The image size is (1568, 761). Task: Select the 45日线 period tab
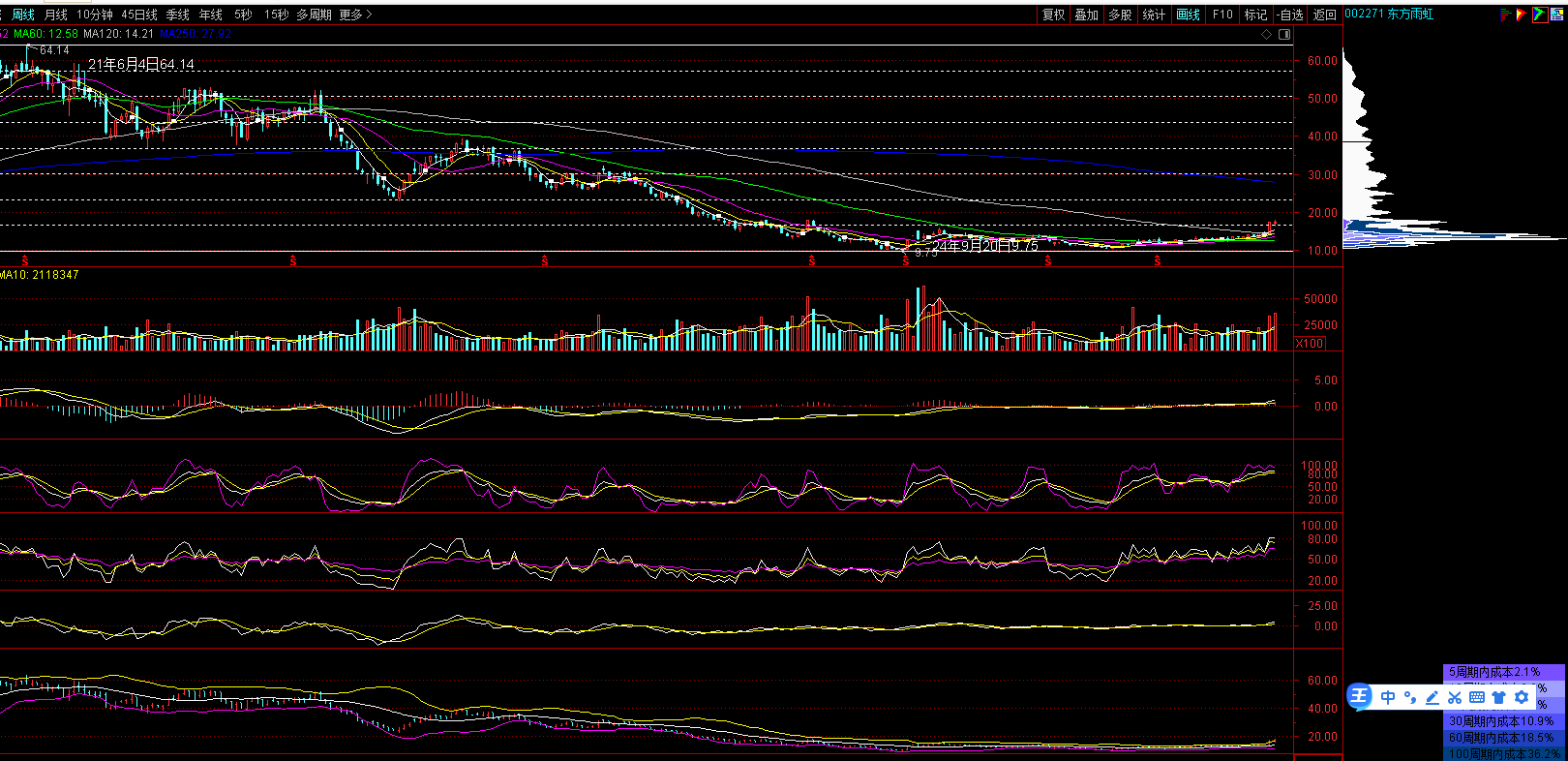139,15
